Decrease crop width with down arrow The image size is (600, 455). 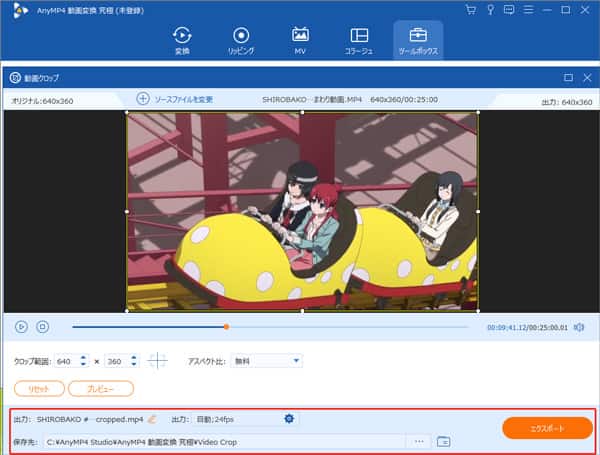click(83, 364)
